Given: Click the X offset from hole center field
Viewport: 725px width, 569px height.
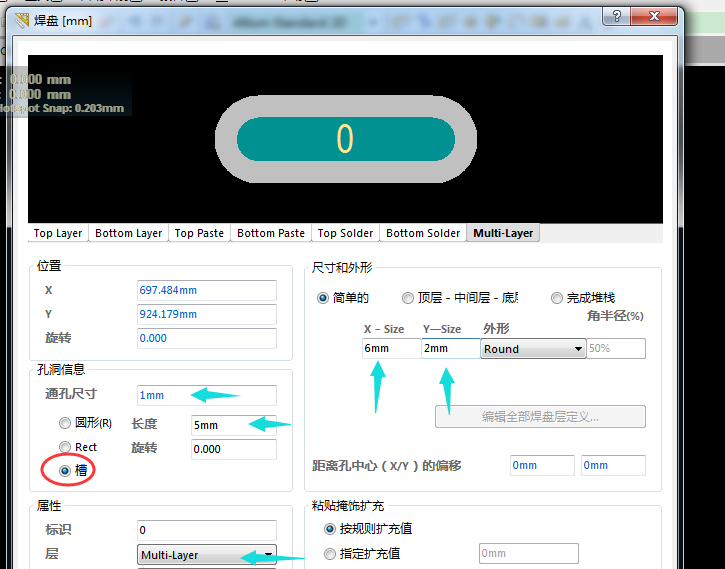Looking at the screenshot, I should pyautogui.click(x=542, y=465).
